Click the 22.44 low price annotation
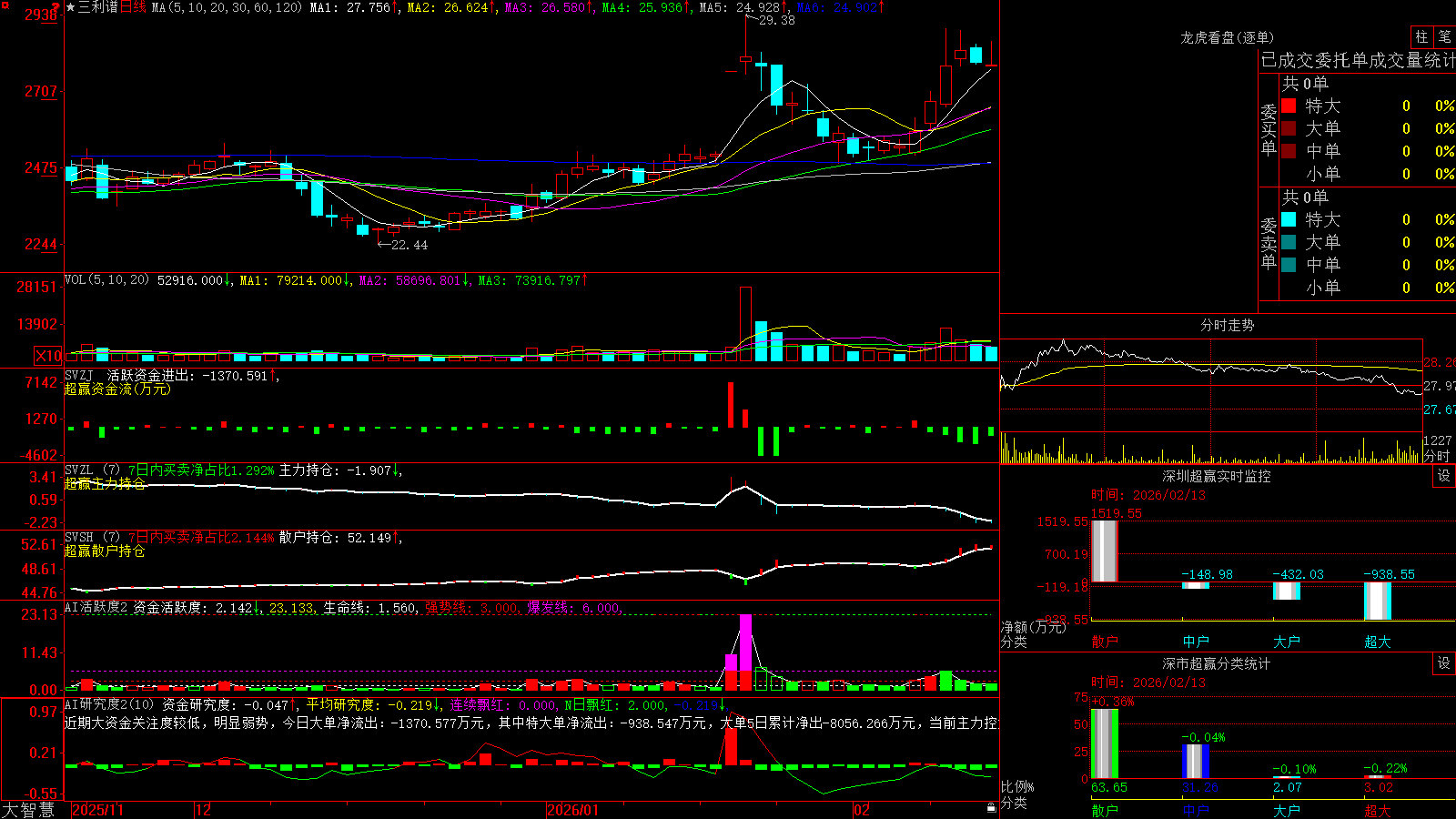 click(x=409, y=245)
